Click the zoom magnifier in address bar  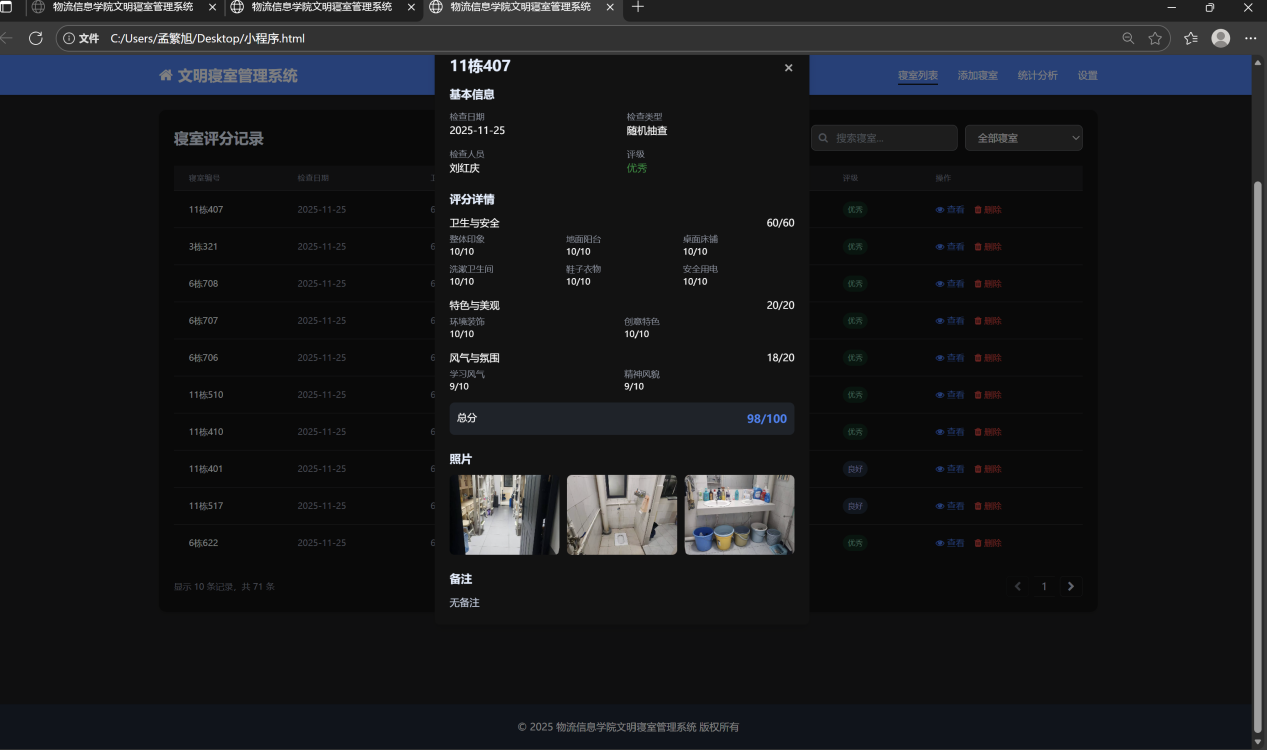pos(1128,38)
